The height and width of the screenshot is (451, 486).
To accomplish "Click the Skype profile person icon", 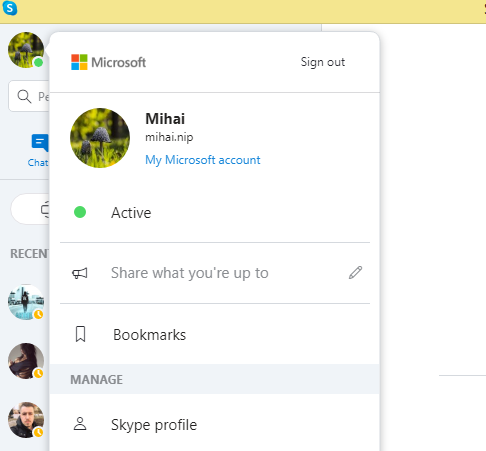I will 80,424.
